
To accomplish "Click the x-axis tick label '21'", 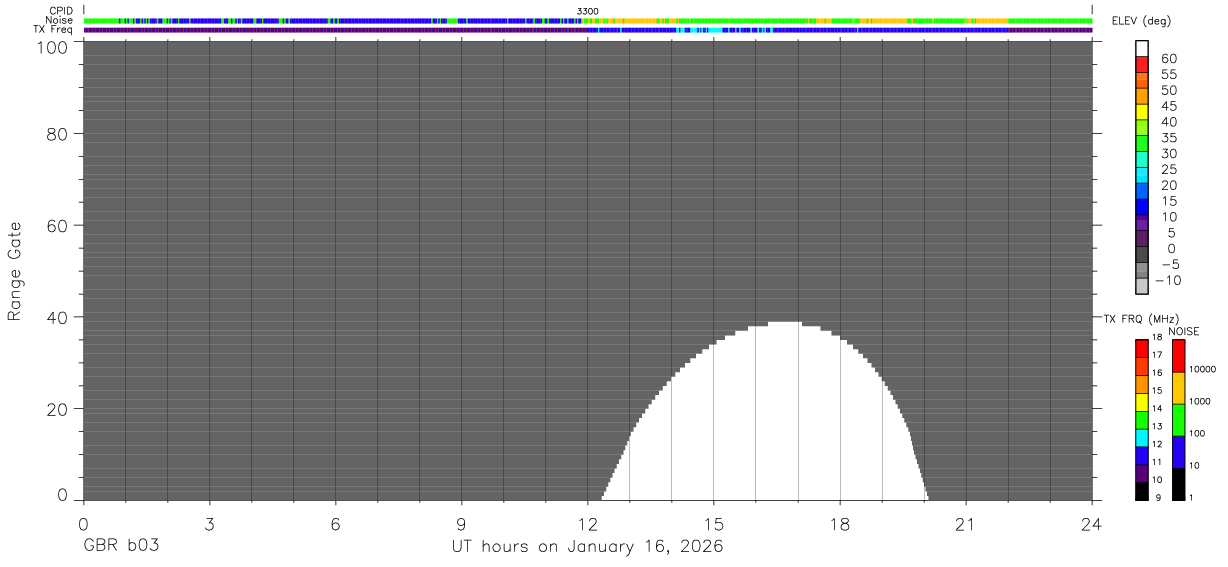I will click(965, 523).
